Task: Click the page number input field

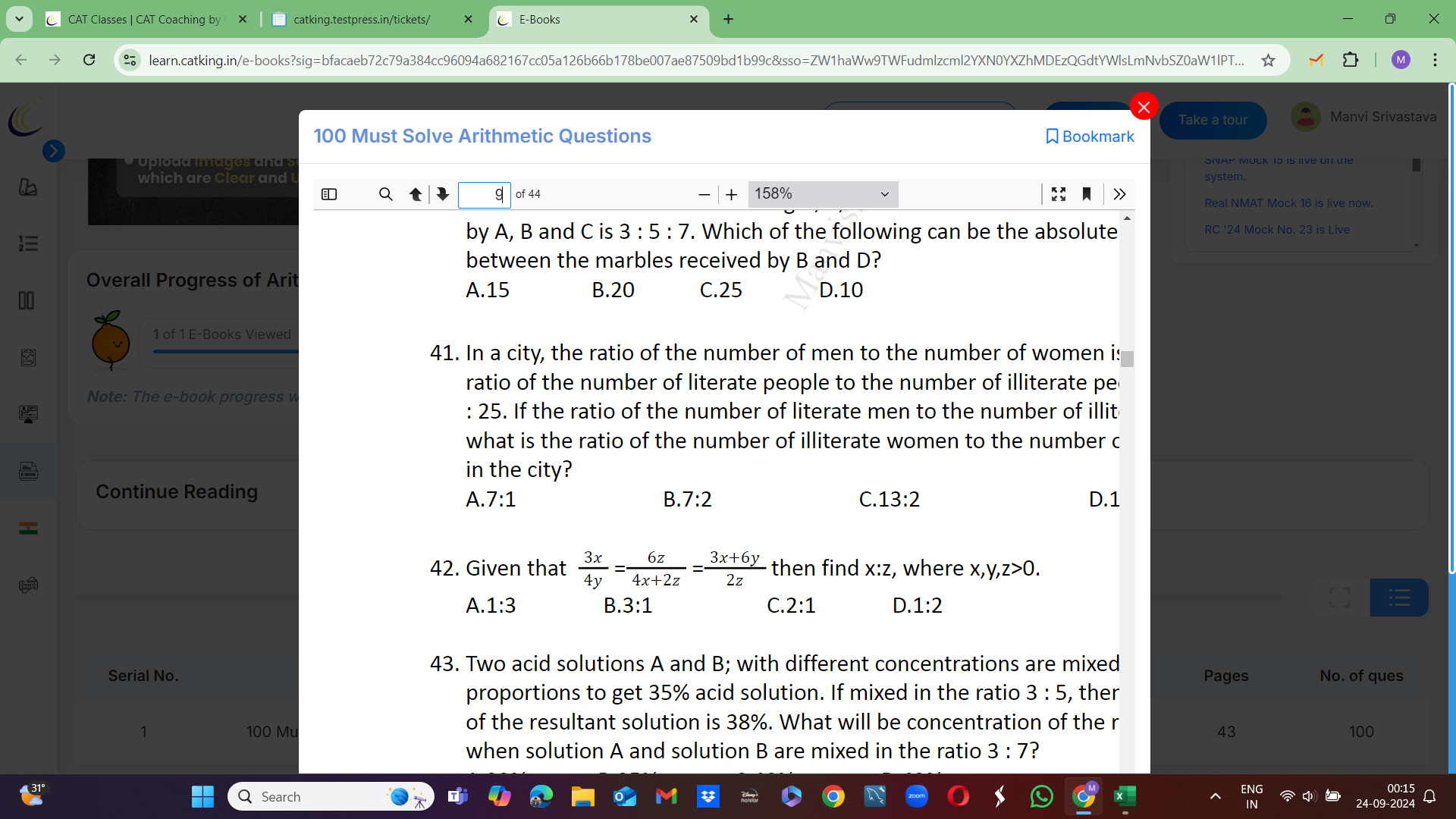Action: [x=484, y=194]
